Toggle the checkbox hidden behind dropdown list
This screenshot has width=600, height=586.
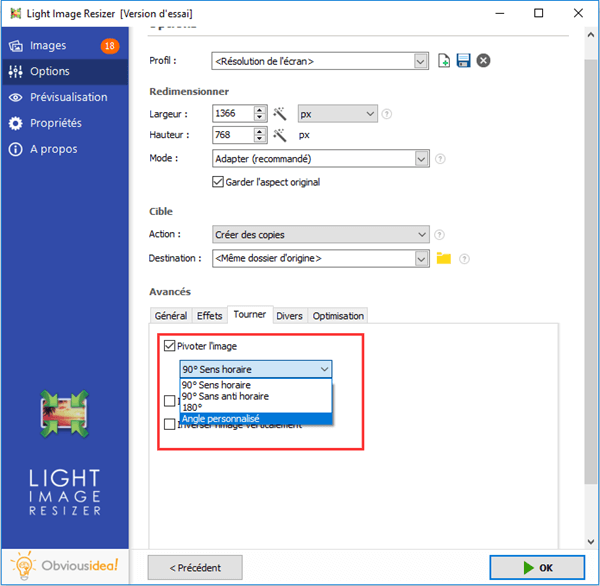coord(170,401)
